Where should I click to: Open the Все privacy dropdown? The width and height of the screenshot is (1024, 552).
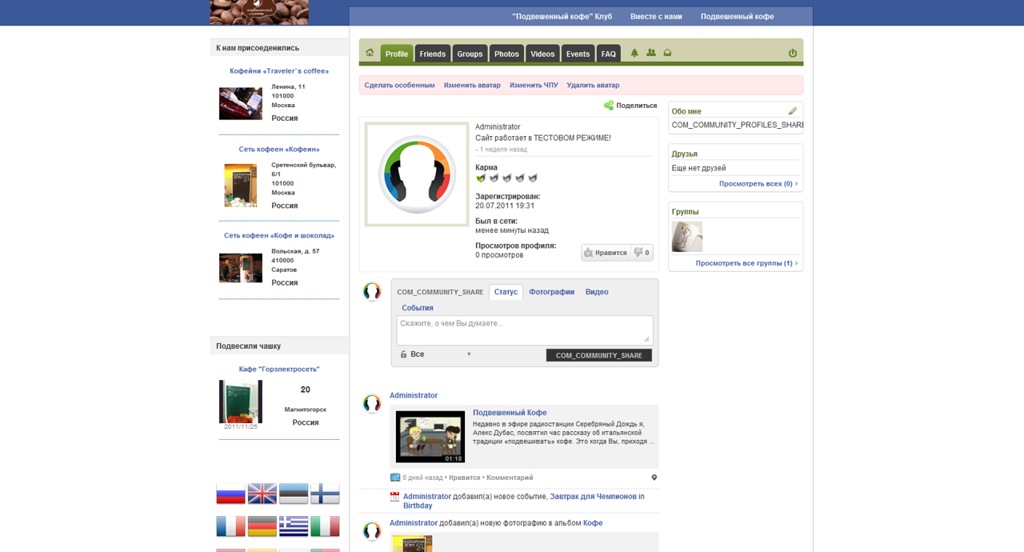[x=436, y=355]
